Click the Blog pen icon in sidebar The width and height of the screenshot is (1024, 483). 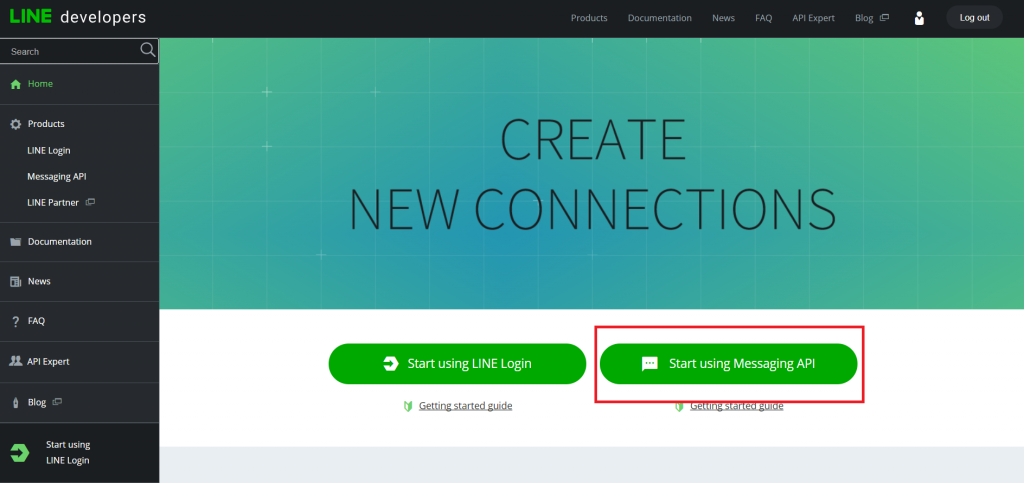[x=16, y=403]
